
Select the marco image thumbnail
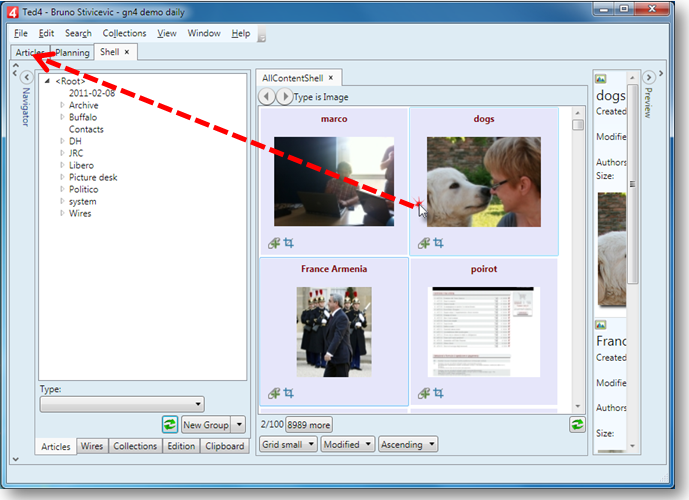tap(334, 181)
